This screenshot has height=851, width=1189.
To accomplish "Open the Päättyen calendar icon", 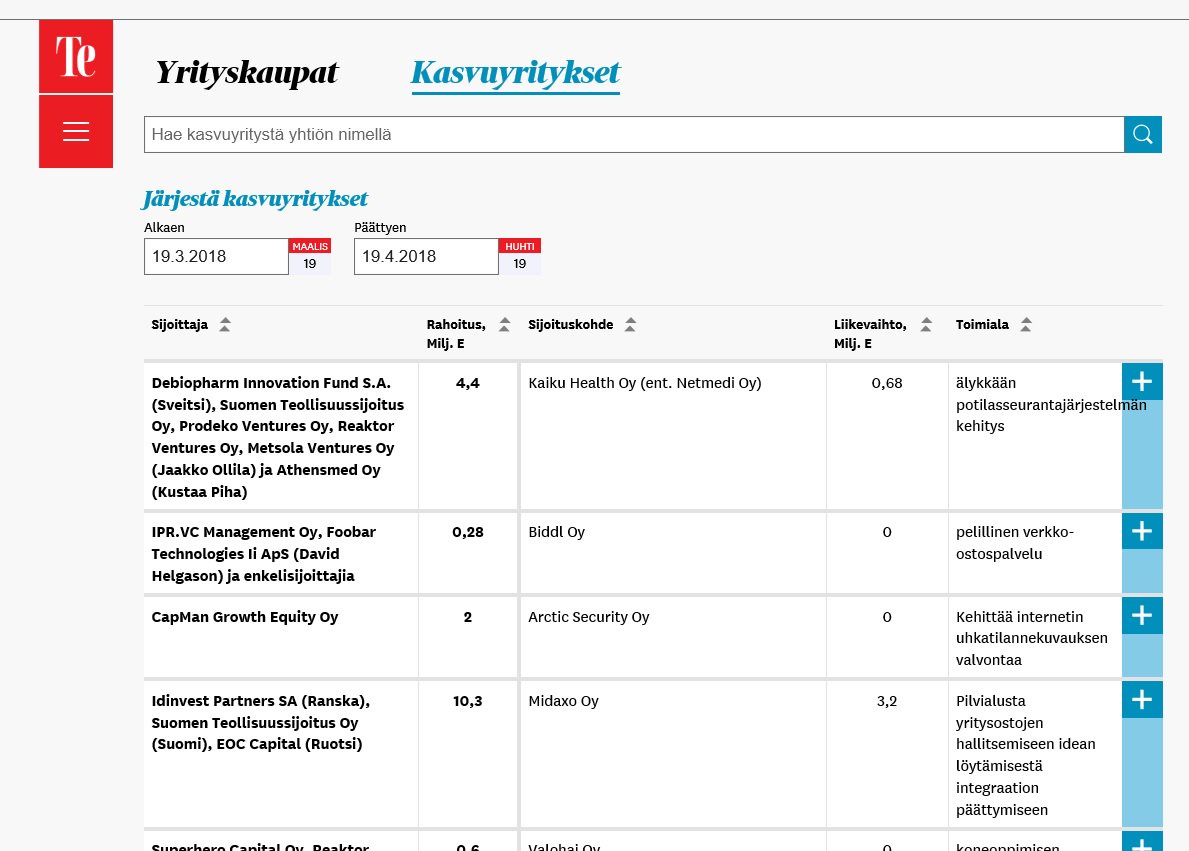I will [519, 256].
